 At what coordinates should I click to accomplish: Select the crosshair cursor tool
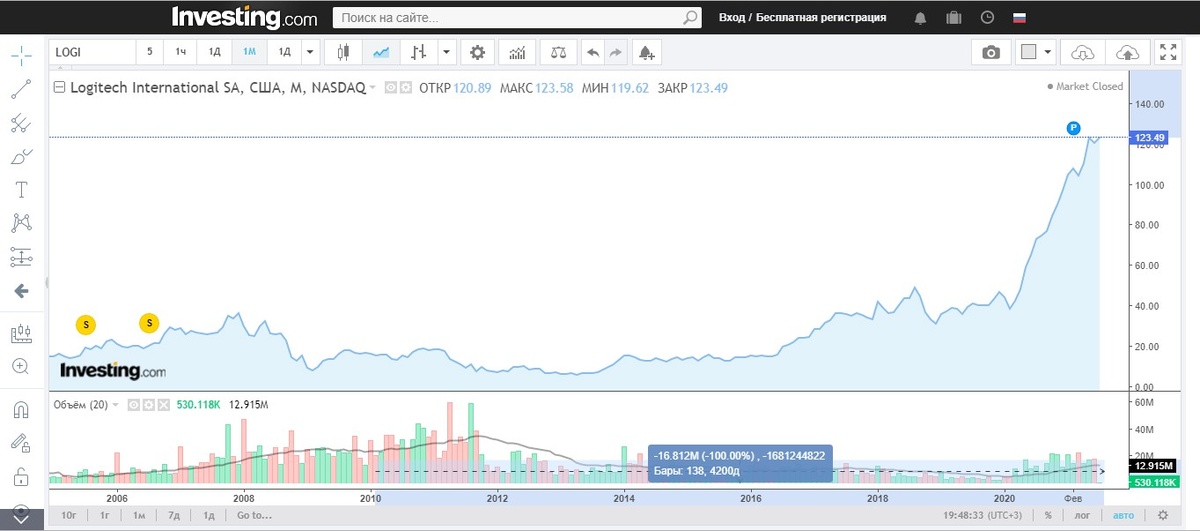click(21, 55)
